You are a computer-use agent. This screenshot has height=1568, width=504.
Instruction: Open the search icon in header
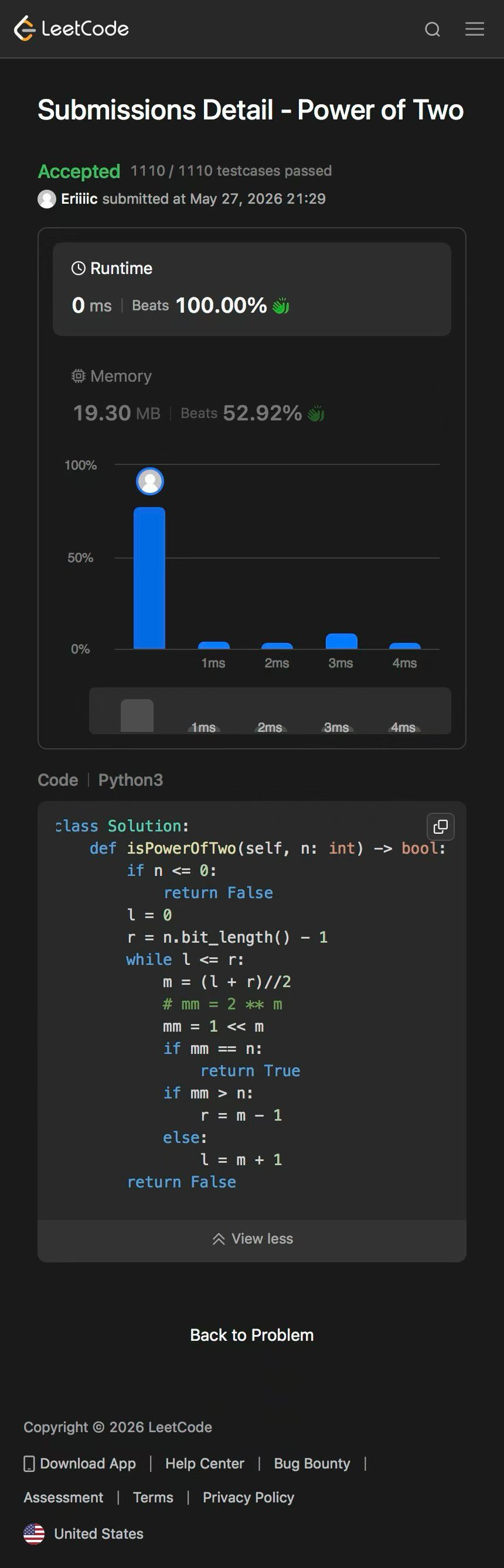click(432, 29)
